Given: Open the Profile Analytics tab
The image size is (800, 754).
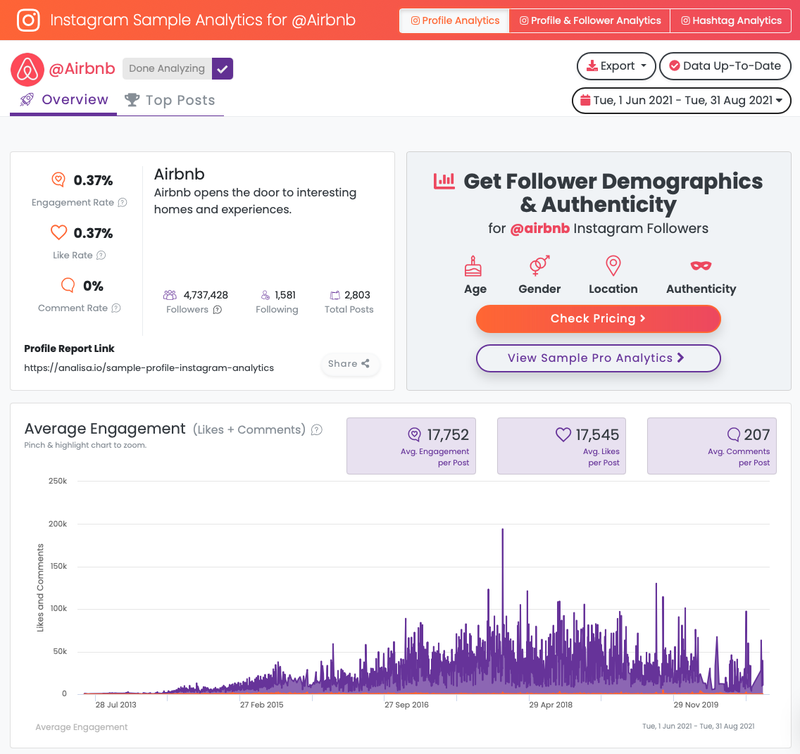Looking at the screenshot, I should [454, 20].
